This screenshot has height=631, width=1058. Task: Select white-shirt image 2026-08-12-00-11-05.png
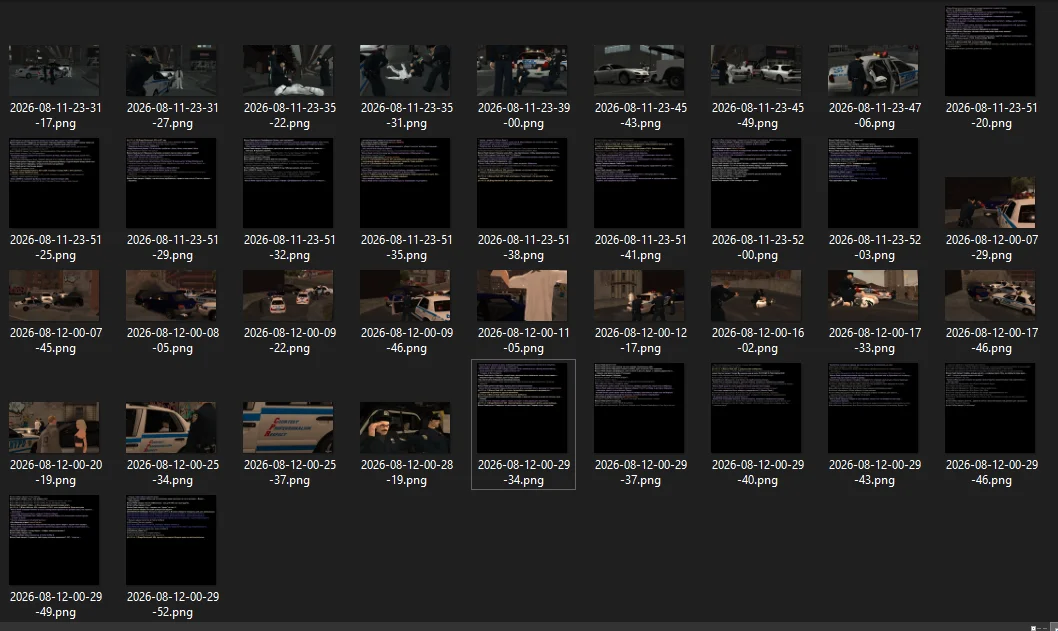522,296
